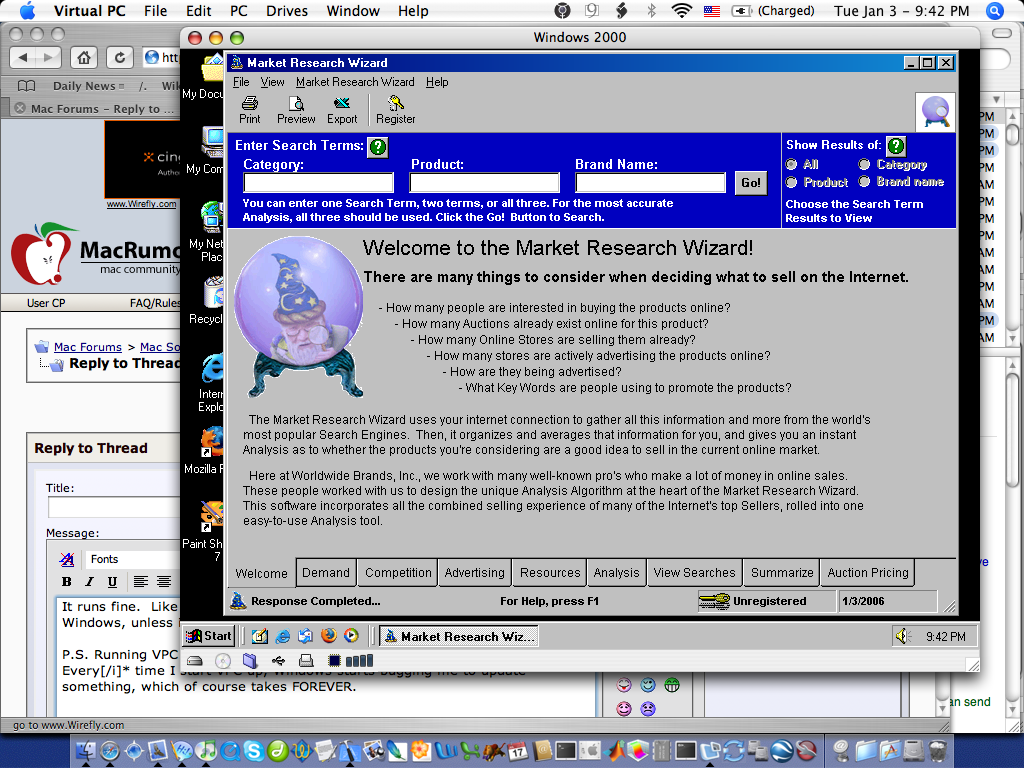Click the key icon beside Unregistered
The height and width of the screenshot is (768, 1024).
point(714,601)
